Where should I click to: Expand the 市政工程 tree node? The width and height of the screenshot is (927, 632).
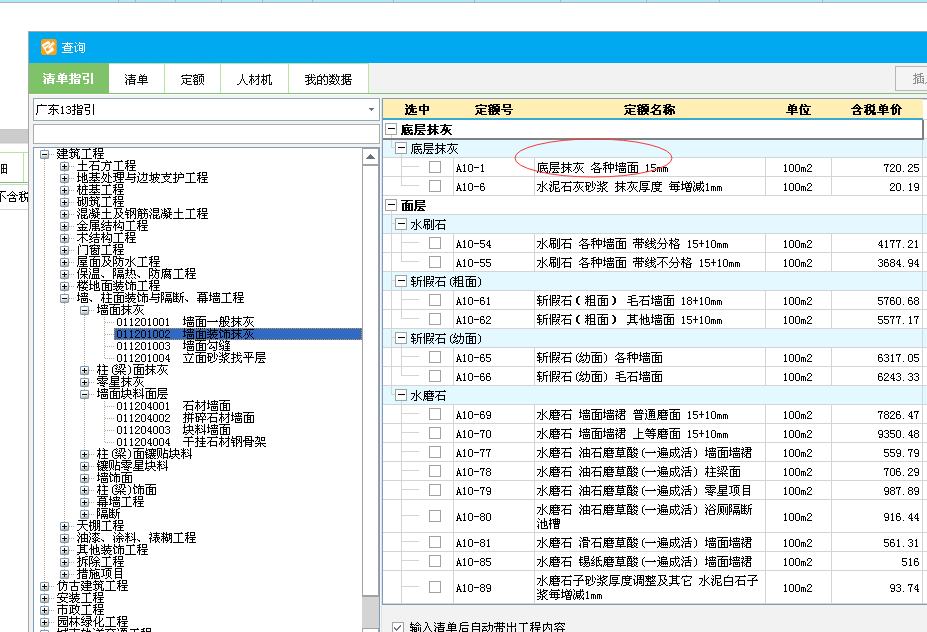coord(44,610)
